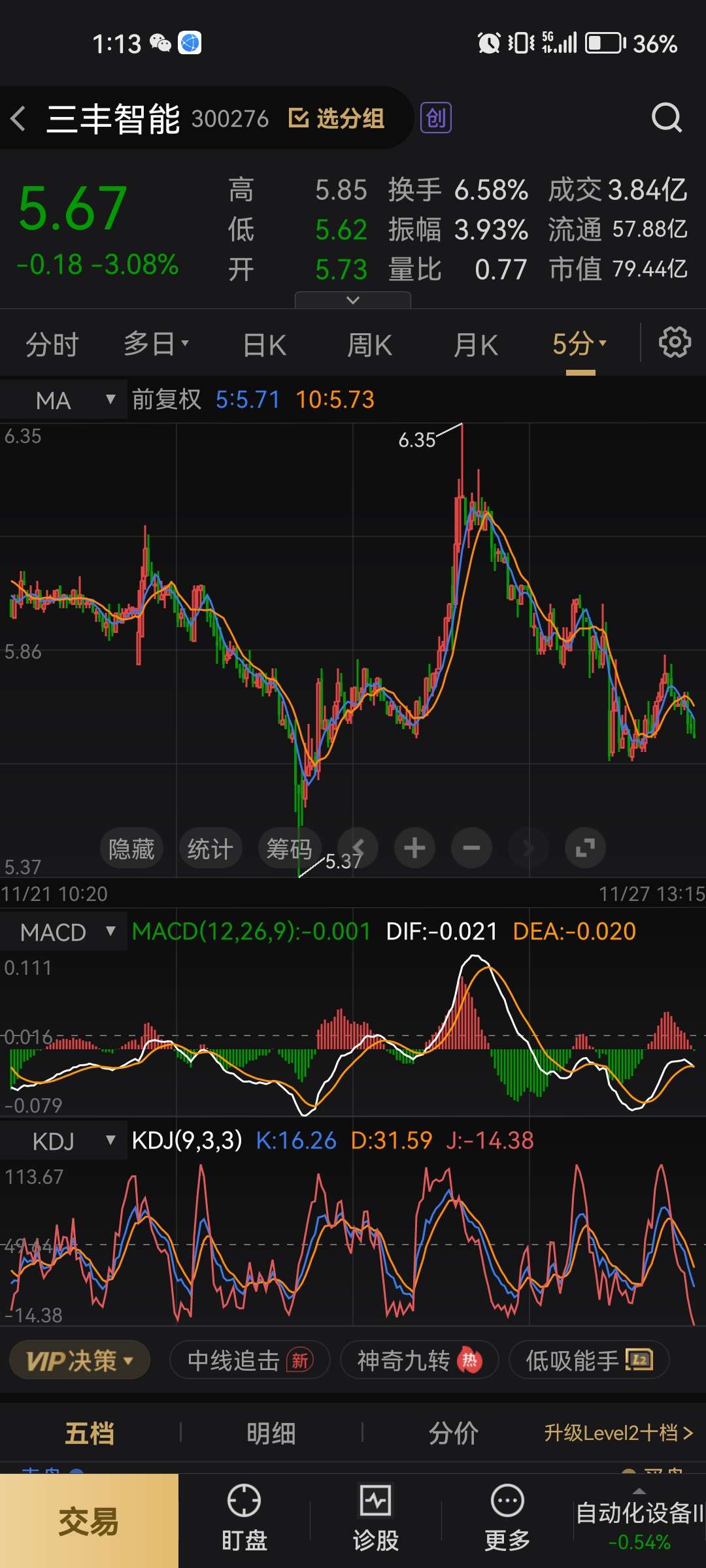The height and width of the screenshot is (1568, 706).
Task: Tap the 6.35 high marker on chart
Action: (x=417, y=440)
